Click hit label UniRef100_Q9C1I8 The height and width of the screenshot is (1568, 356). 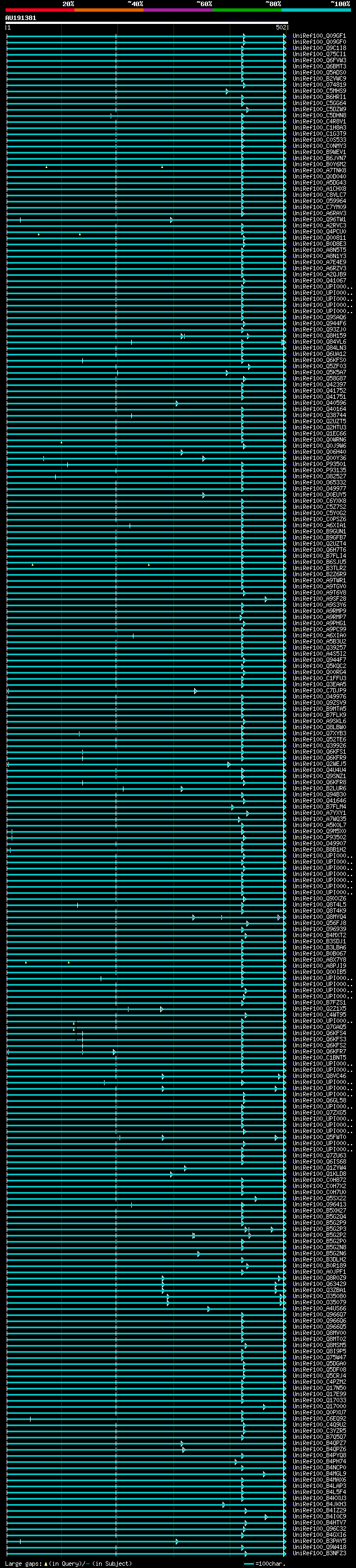(x=319, y=48)
